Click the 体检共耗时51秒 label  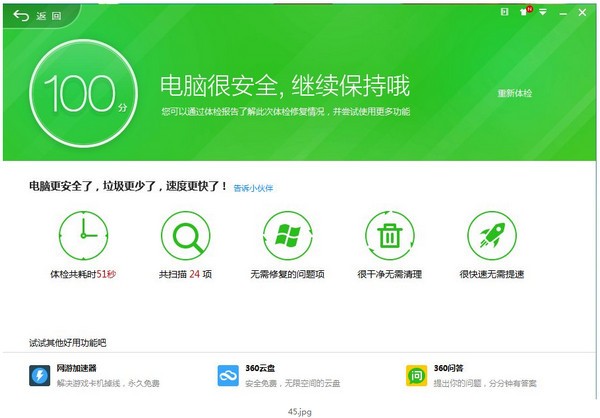83,274
